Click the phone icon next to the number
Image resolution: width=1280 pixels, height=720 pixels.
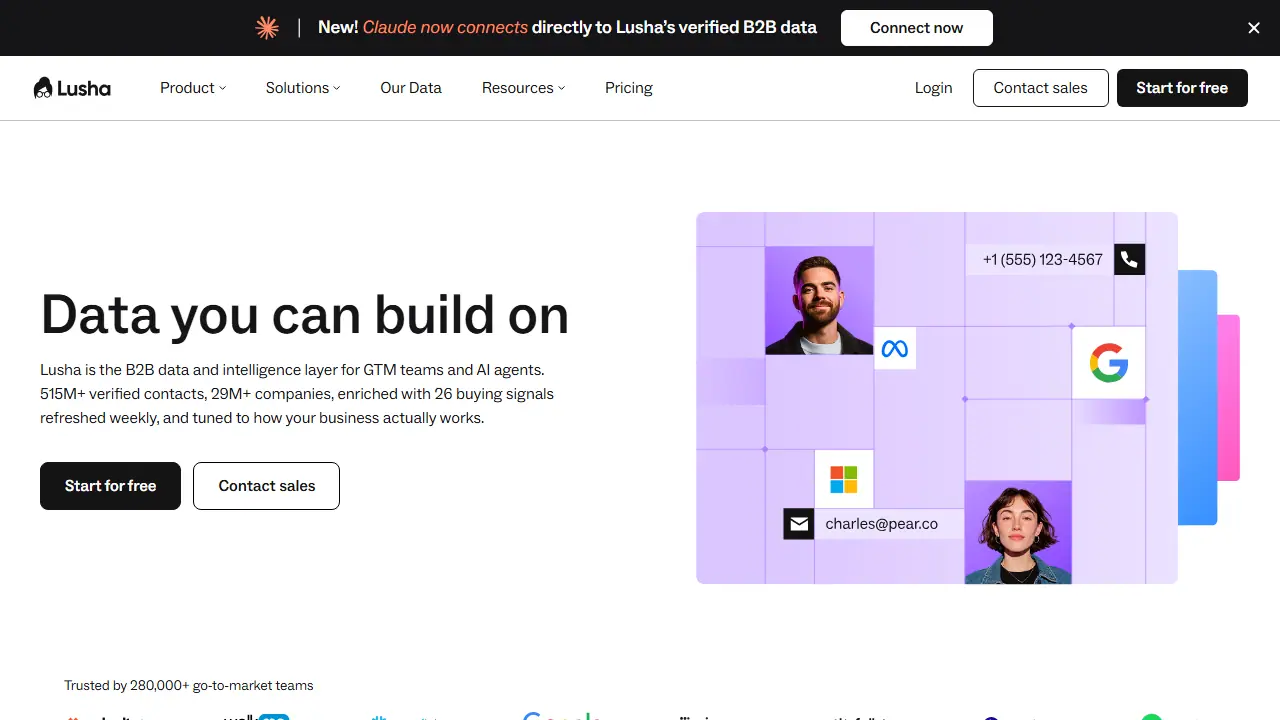coord(1129,259)
